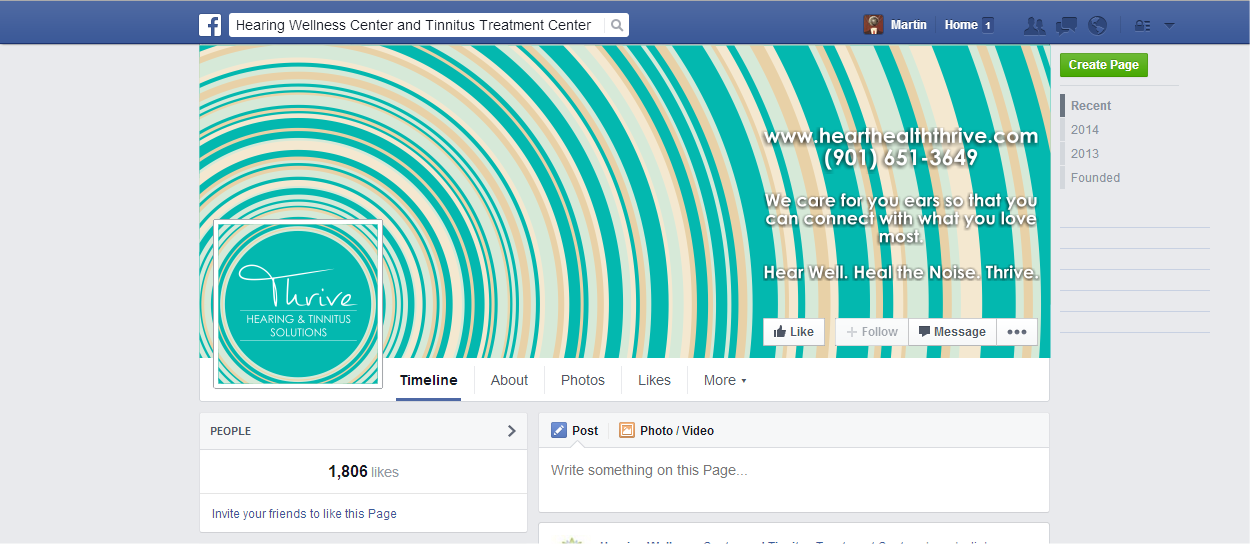
Task: Click the PEOPLE section header
Action: point(363,431)
